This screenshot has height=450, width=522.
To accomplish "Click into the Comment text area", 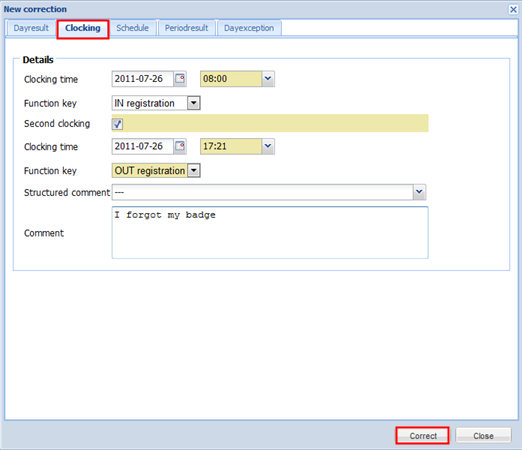I will pyautogui.click(x=270, y=232).
